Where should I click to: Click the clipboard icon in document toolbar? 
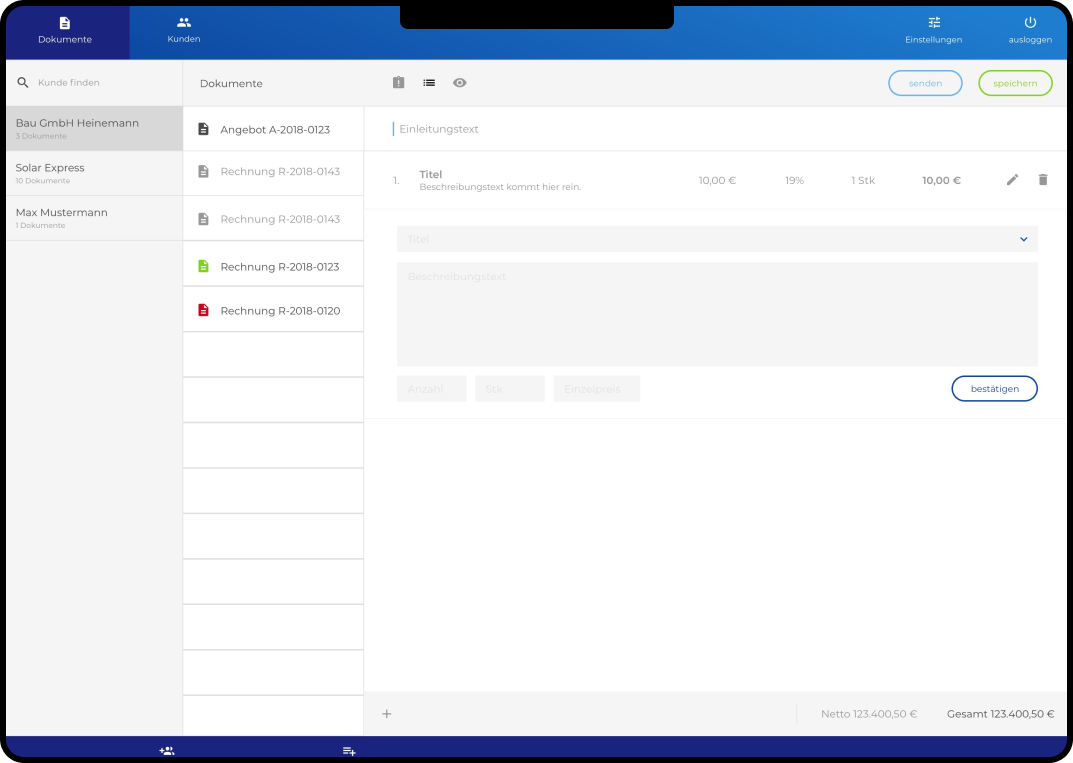[398, 83]
